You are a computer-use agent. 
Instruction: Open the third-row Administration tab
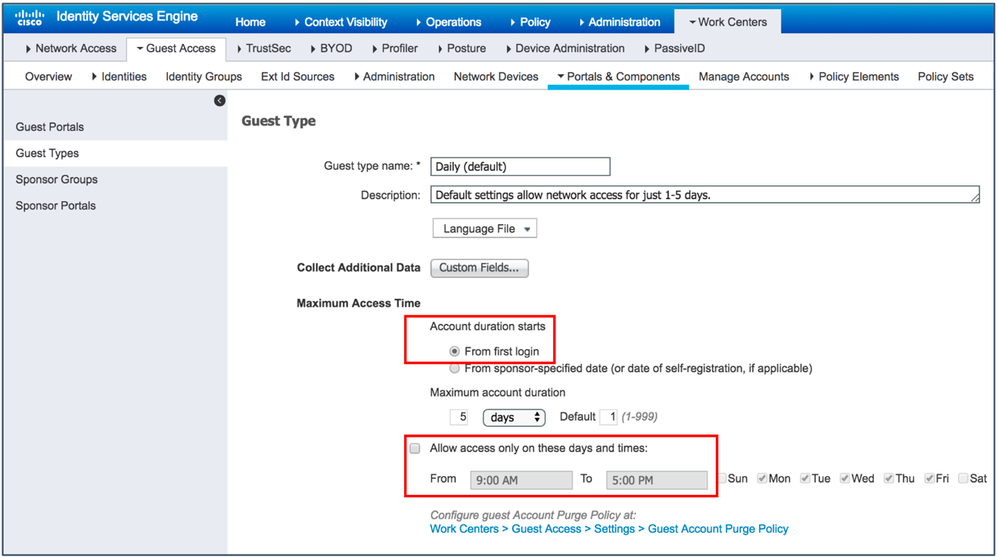[x=394, y=76]
